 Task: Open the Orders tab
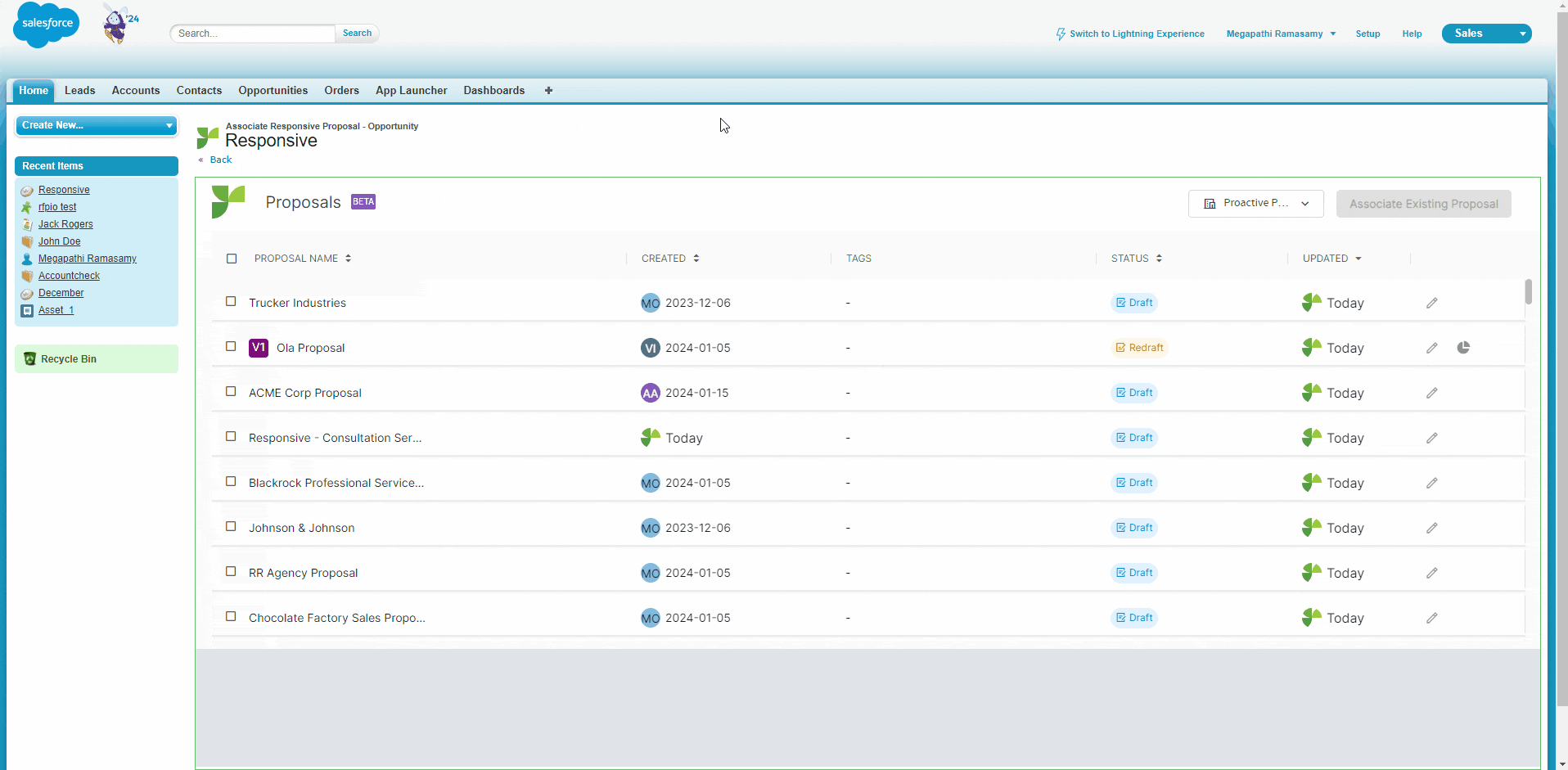coord(341,91)
